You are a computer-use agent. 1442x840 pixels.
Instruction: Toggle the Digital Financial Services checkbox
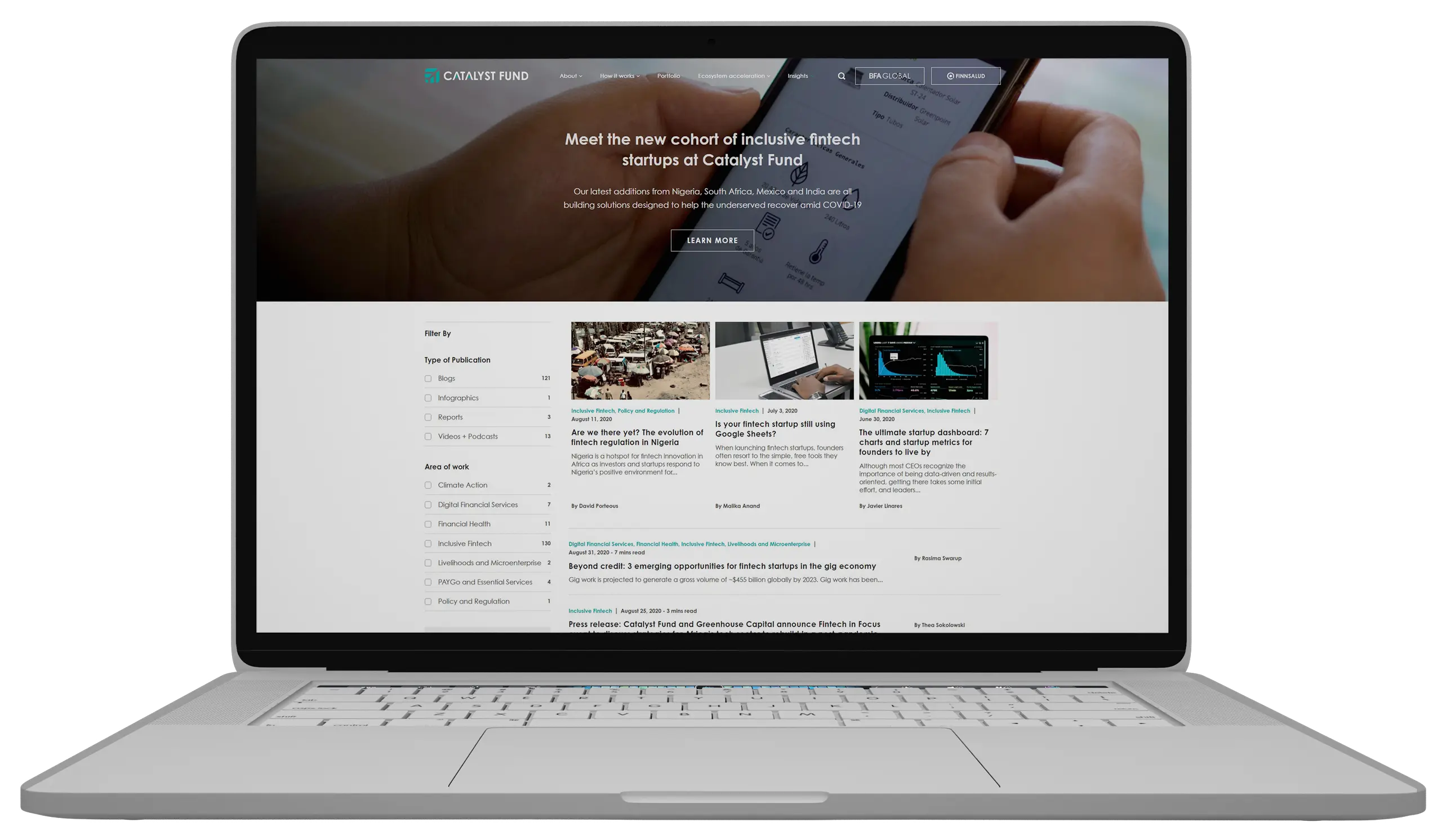point(428,504)
